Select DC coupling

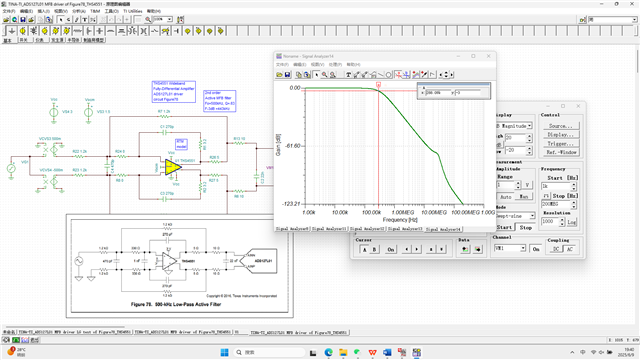pos(556,249)
